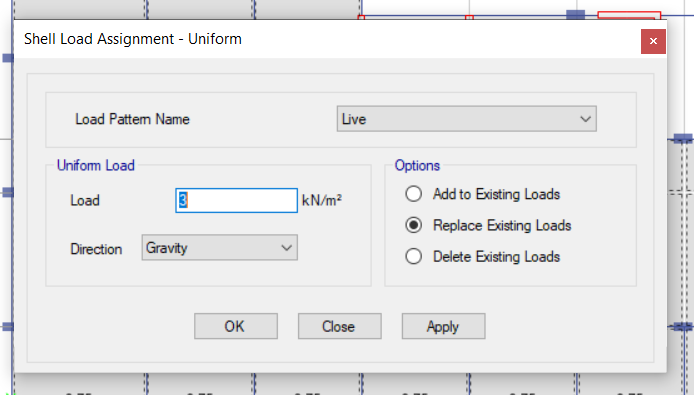Screen dimensions: 694x395
Task: Click the Options group title
Action: (417, 165)
